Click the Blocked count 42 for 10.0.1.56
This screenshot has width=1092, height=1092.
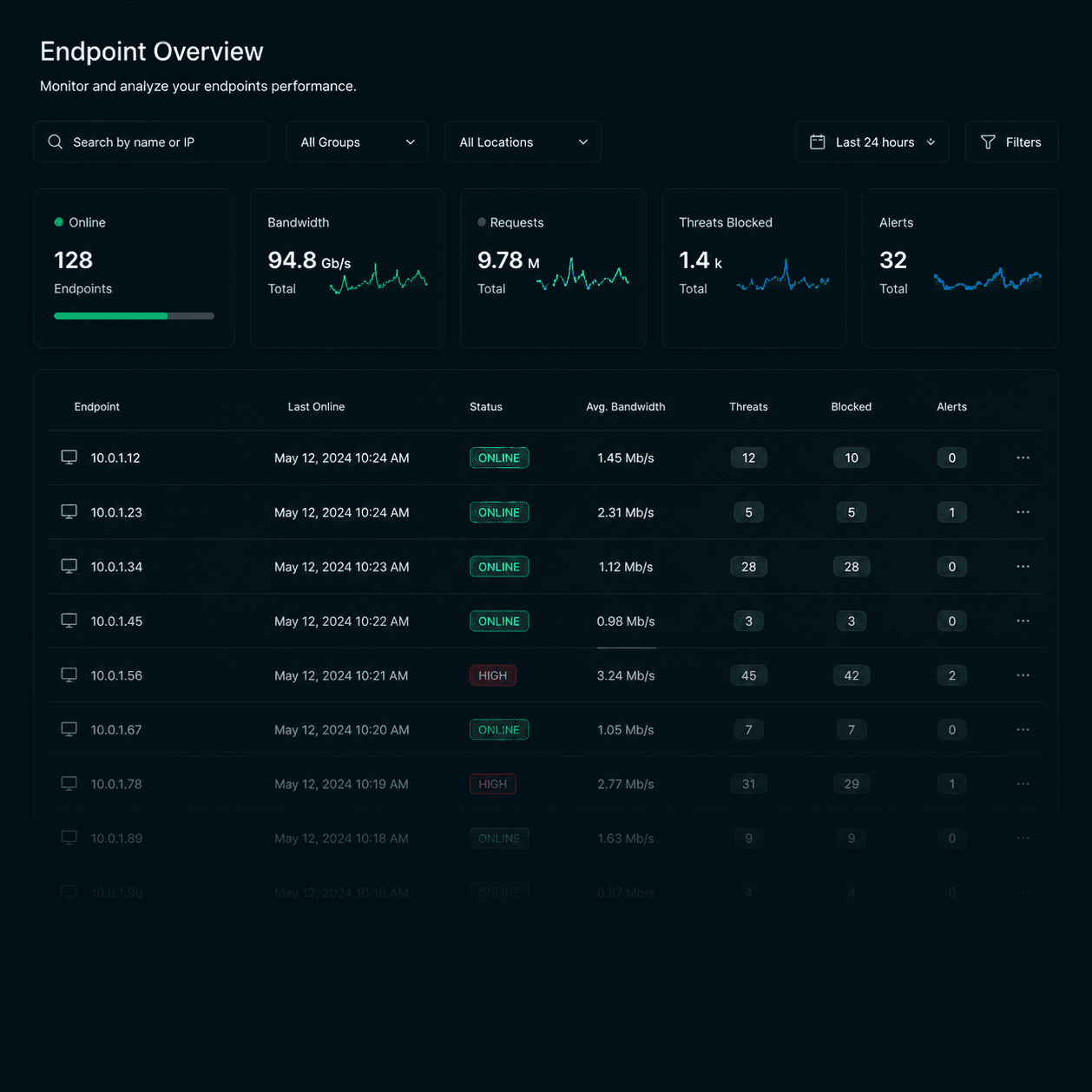[x=852, y=675]
